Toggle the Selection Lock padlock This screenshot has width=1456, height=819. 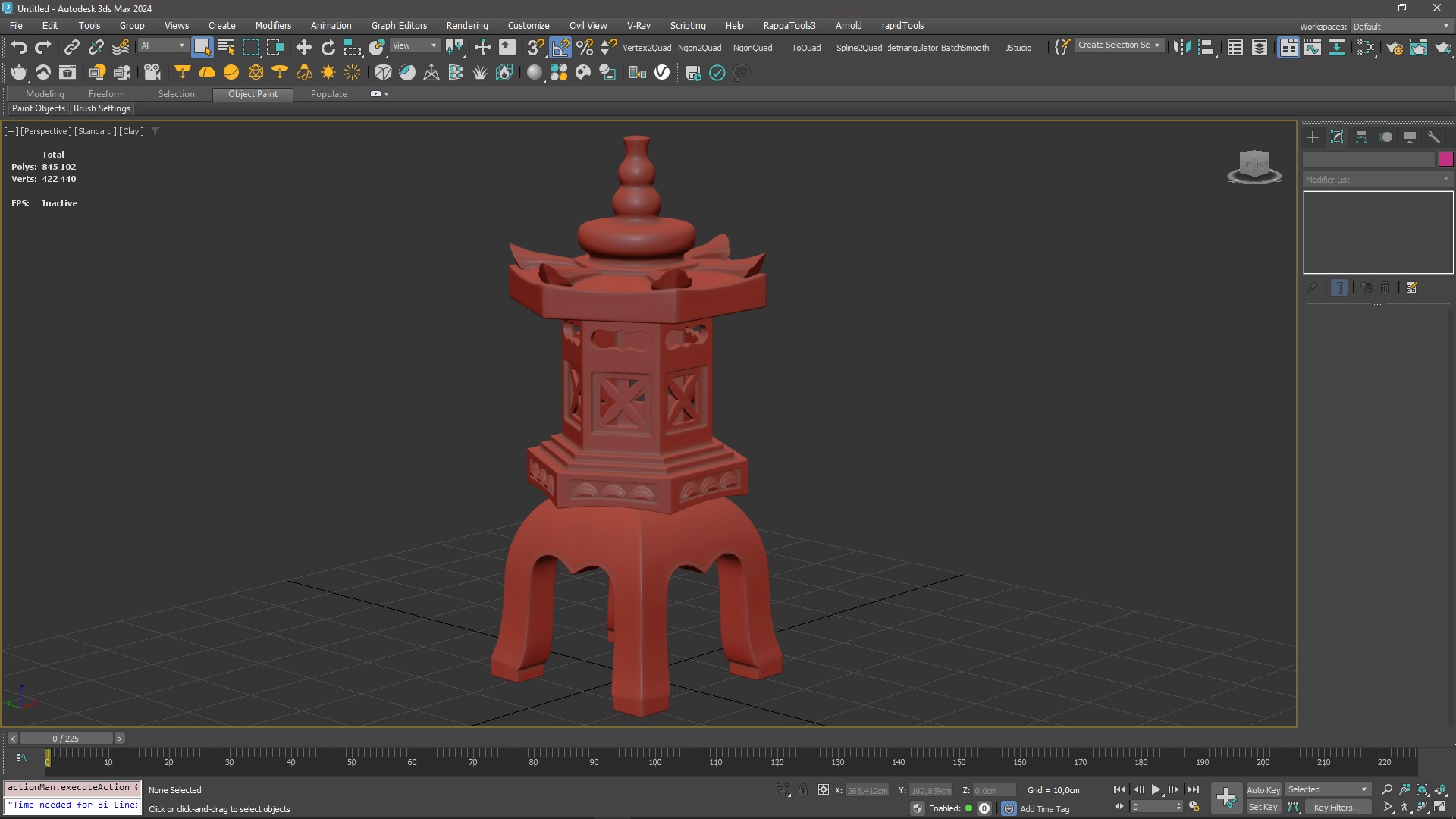tap(803, 790)
